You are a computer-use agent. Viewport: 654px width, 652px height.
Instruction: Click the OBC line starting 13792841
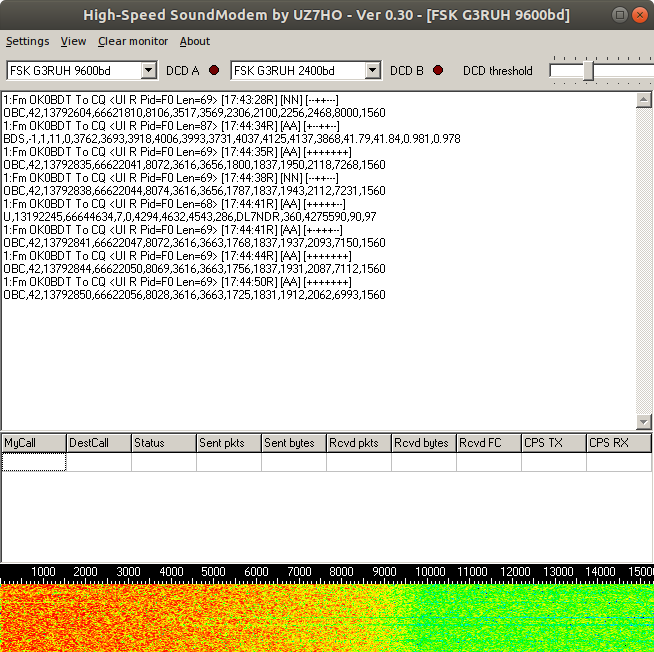(194, 243)
